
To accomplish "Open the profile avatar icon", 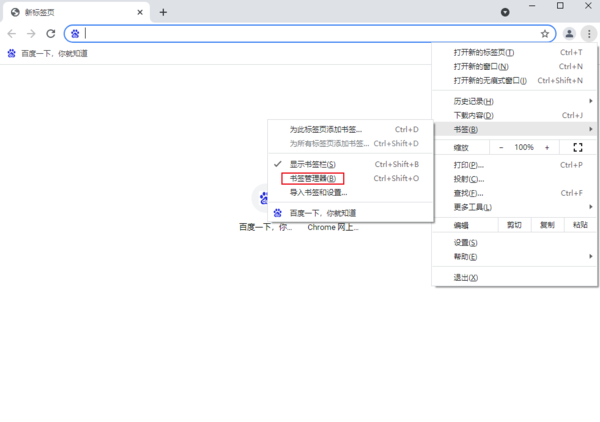I will [570, 33].
